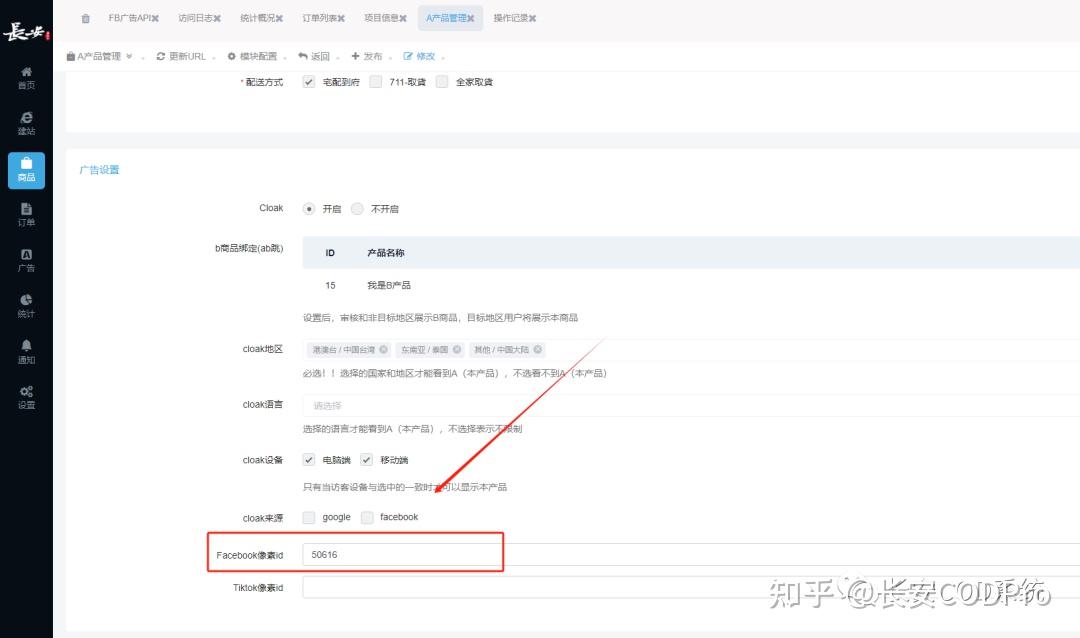1080x638 pixels.
Task: Open the 商品 section in the sidebar
Action: point(26,170)
